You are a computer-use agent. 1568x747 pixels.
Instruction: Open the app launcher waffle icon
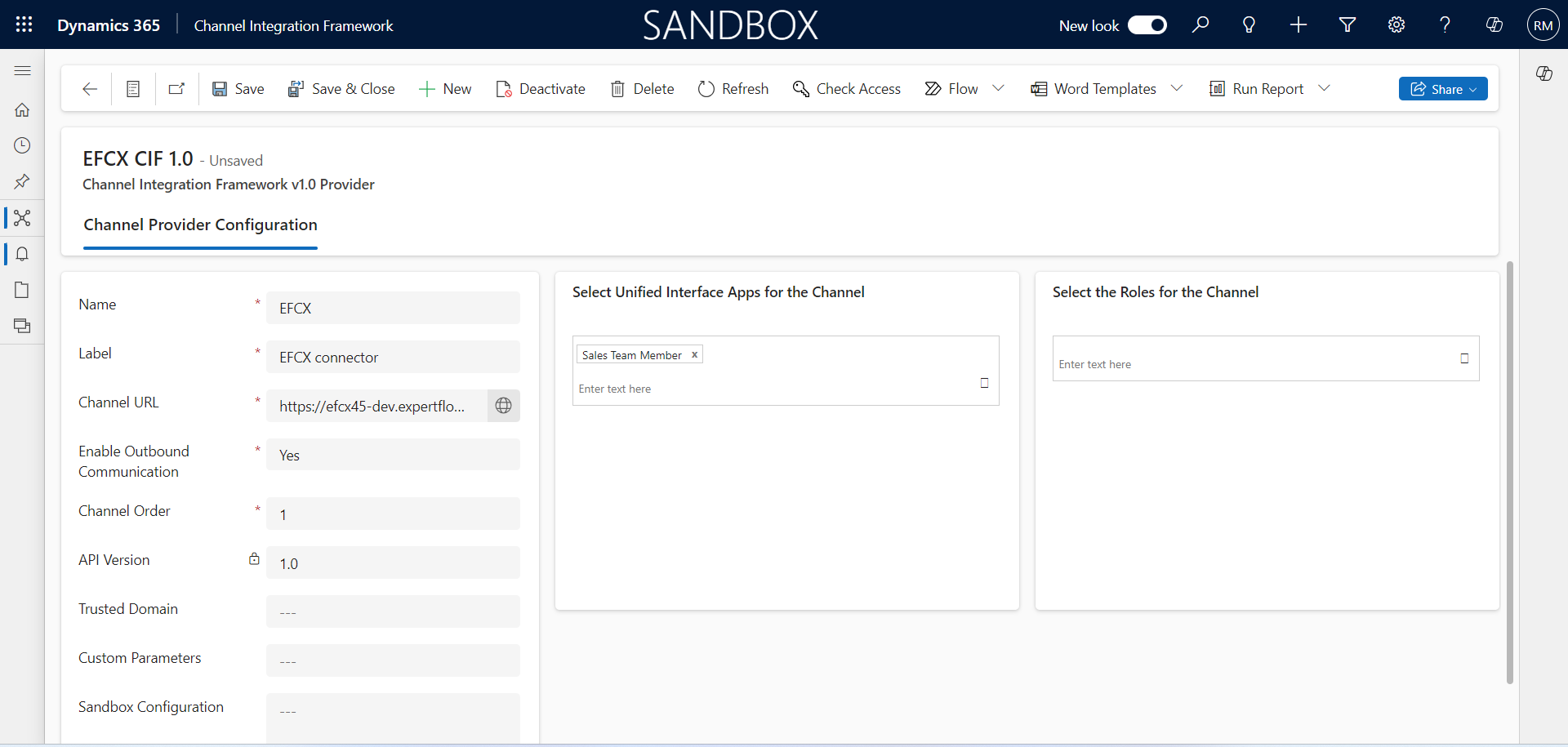[24, 24]
